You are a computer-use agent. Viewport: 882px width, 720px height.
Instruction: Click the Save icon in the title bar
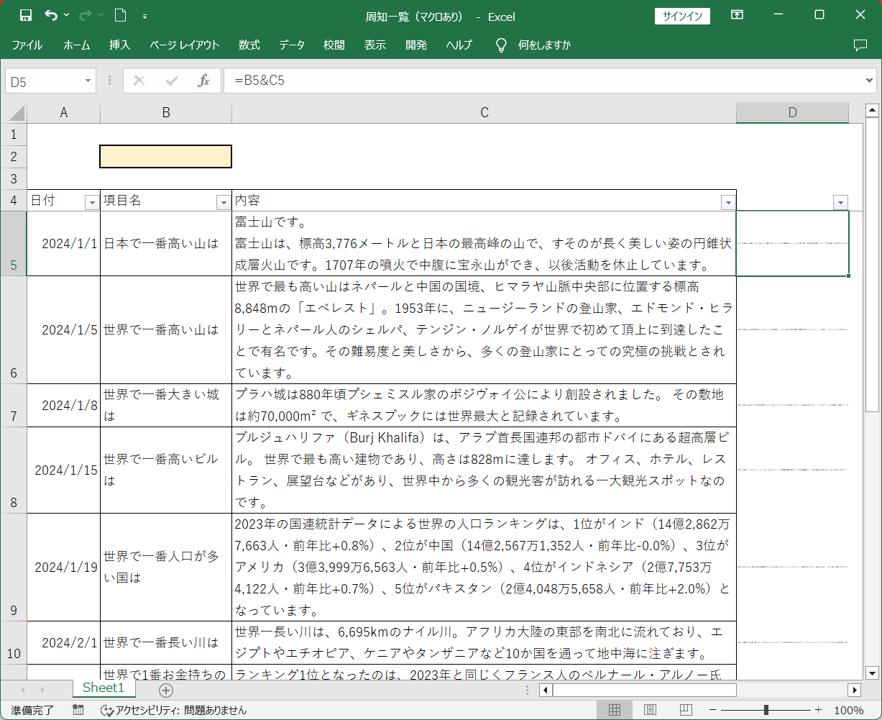[x=25, y=16]
